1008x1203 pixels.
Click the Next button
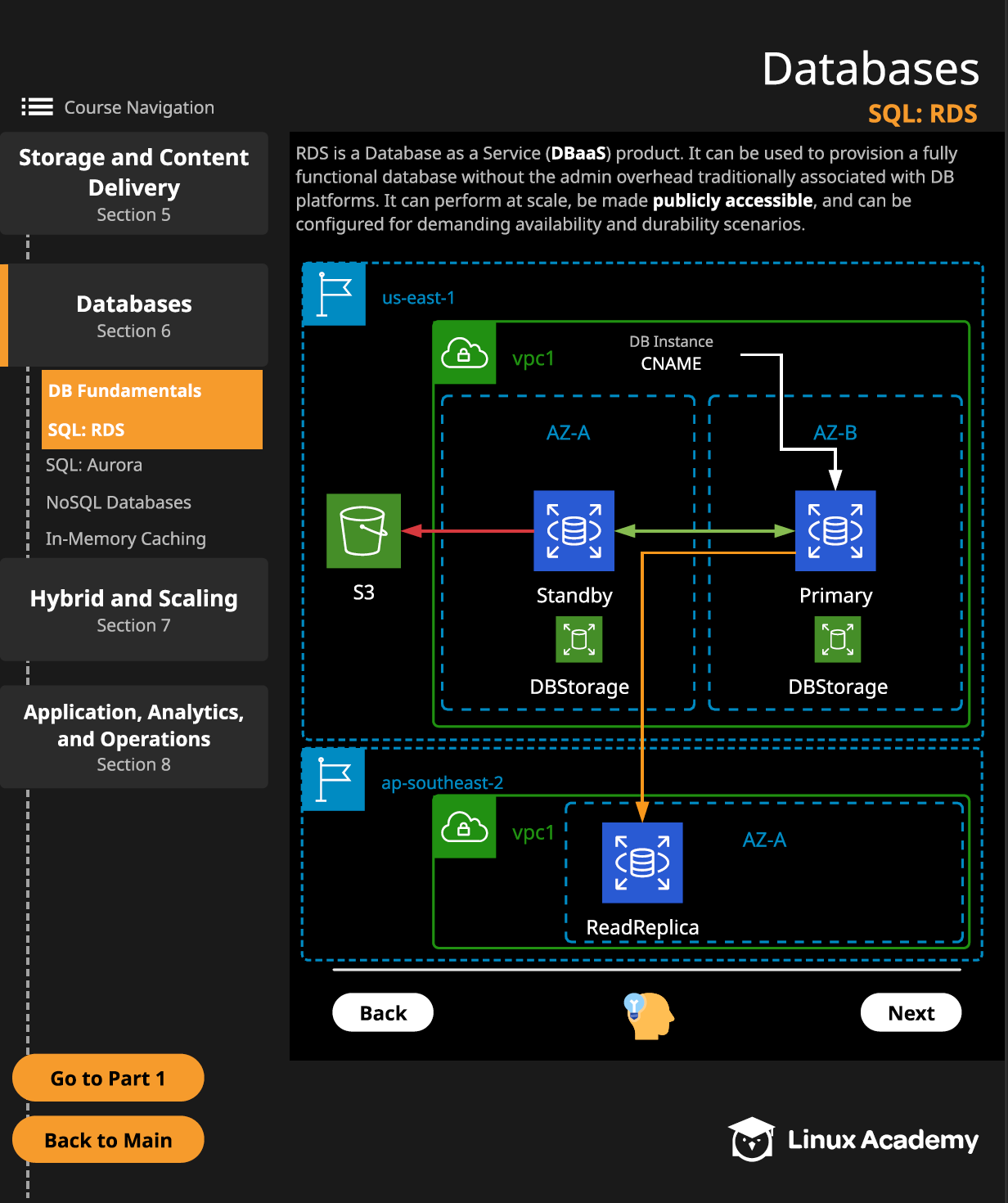coord(911,1012)
